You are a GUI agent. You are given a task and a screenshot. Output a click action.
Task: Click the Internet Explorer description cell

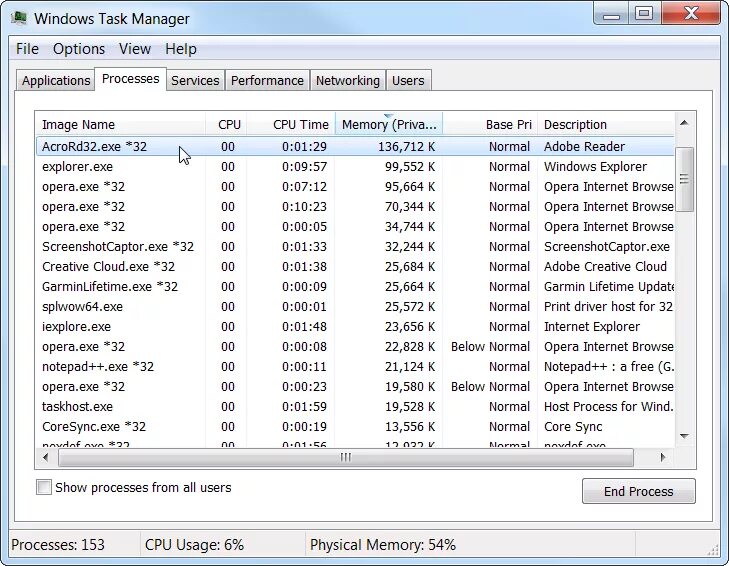pos(592,326)
